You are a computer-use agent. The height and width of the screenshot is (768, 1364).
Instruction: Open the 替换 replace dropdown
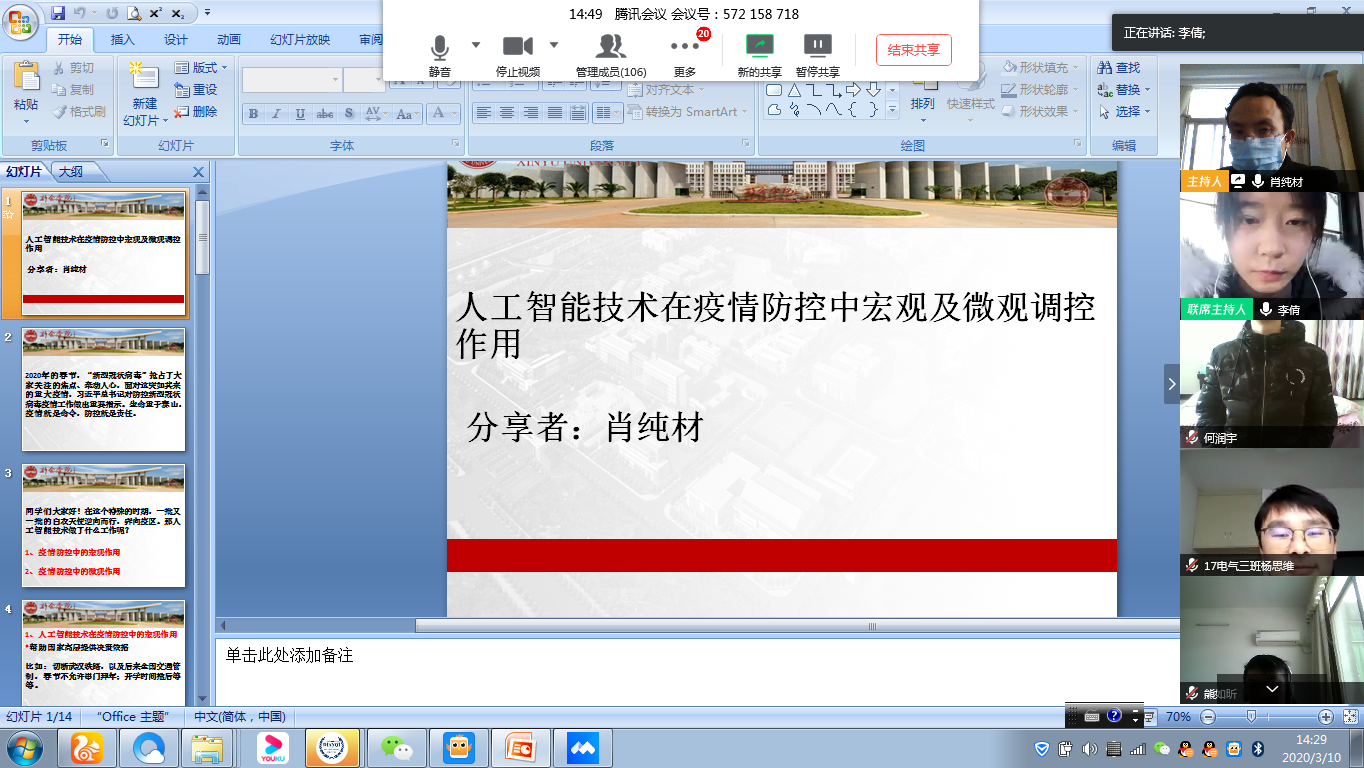[1124, 90]
